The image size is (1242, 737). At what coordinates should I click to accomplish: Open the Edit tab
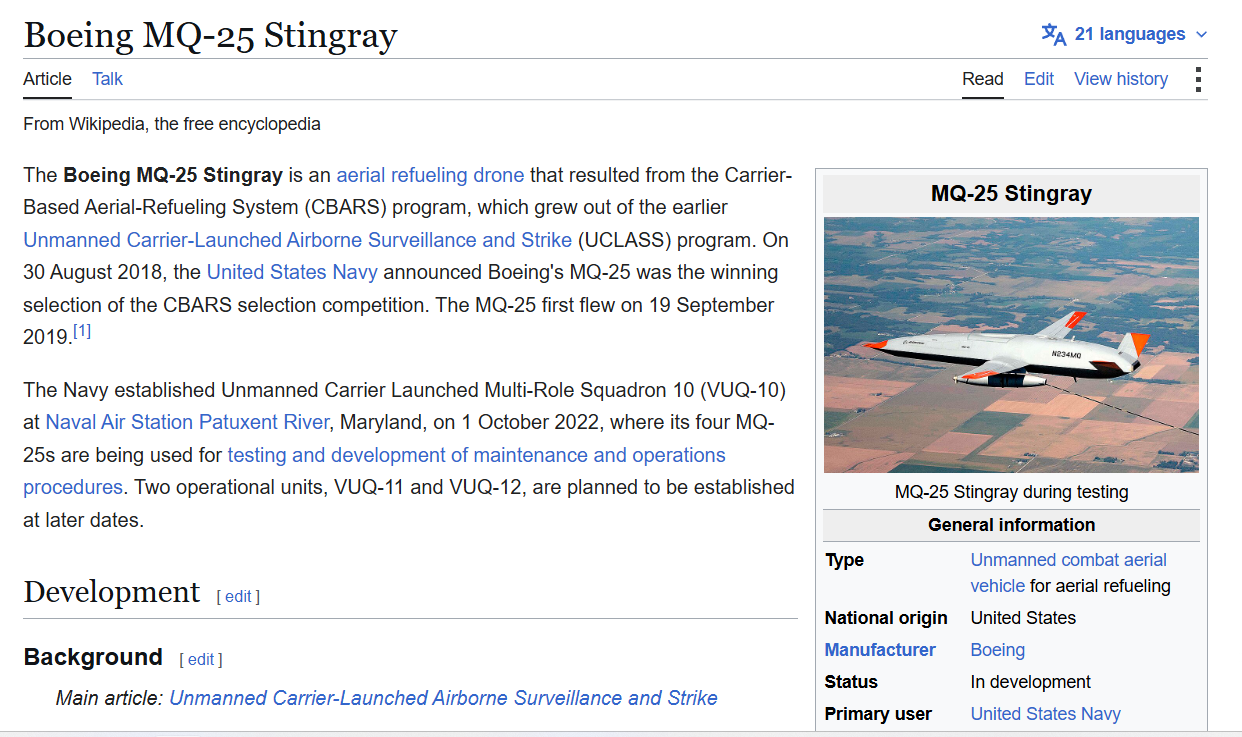pyautogui.click(x=1039, y=79)
